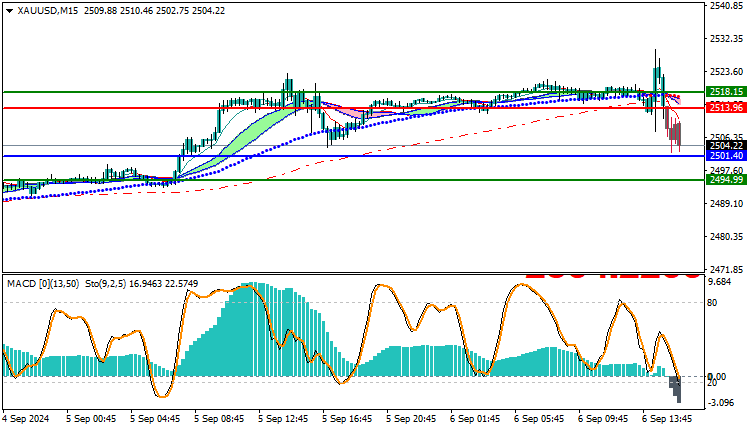Select the 2489.10 price scale value
This screenshot has height=430, width=750.
(x=727, y=204)
